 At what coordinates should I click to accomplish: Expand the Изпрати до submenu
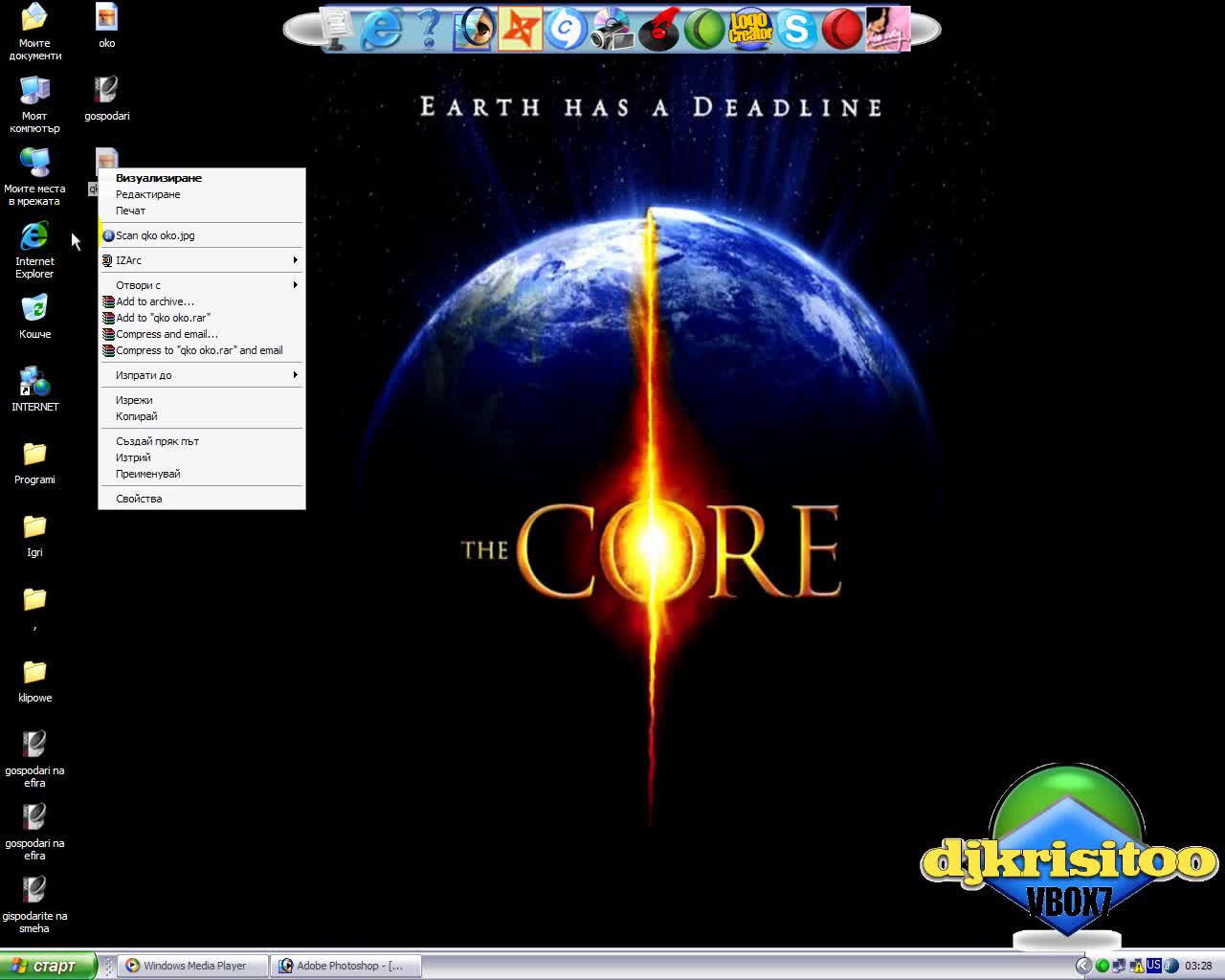click(x=202, y=375)
